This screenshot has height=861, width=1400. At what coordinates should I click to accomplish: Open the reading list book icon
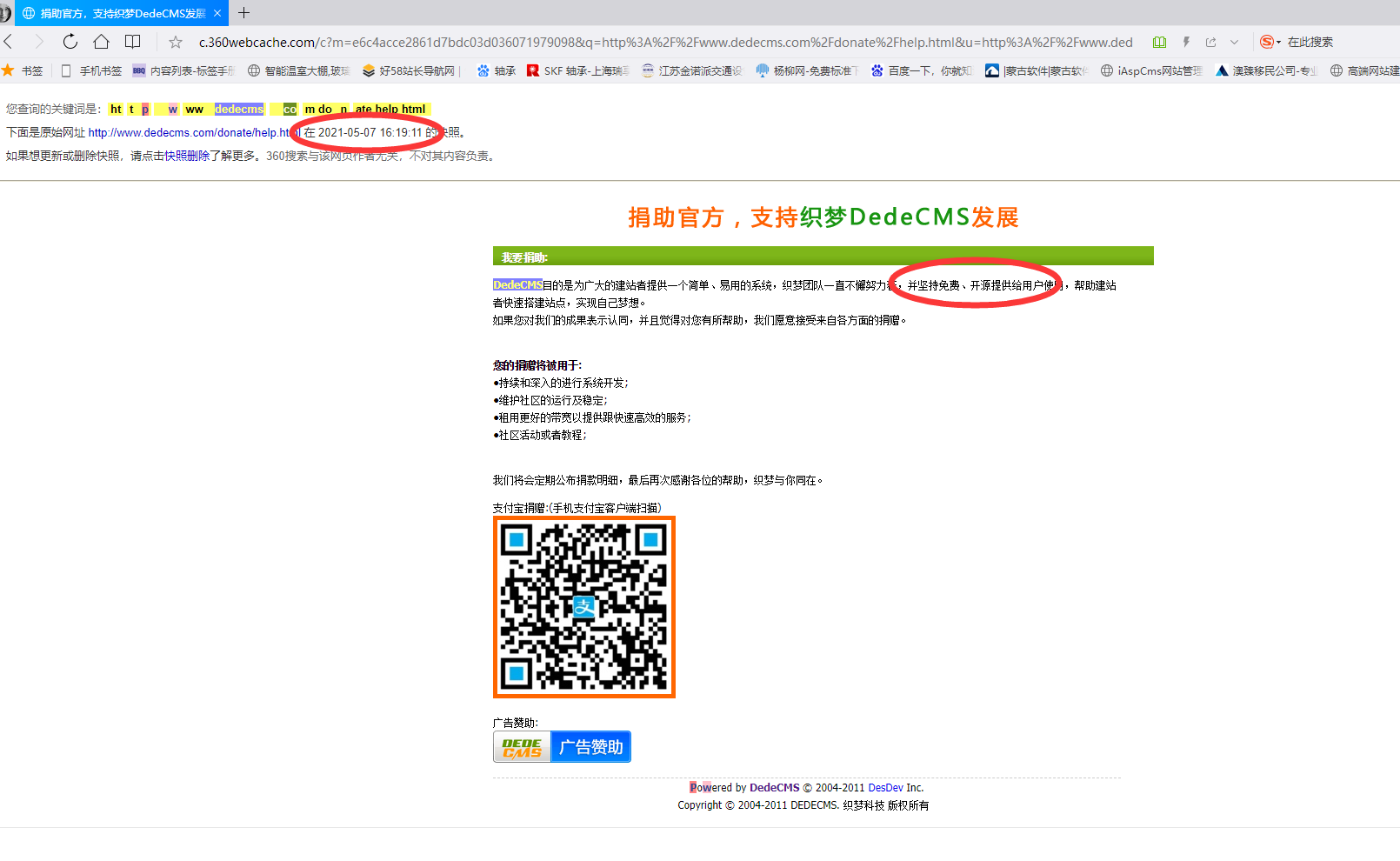pos(132,42)
